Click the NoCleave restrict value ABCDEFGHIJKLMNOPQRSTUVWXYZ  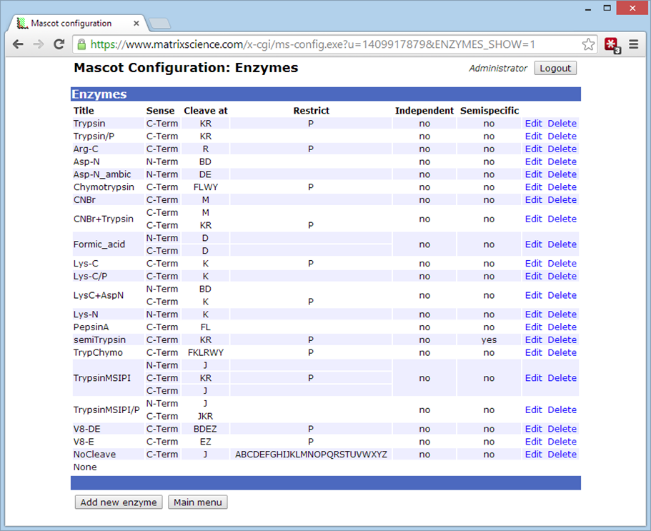tap(311, 455)
